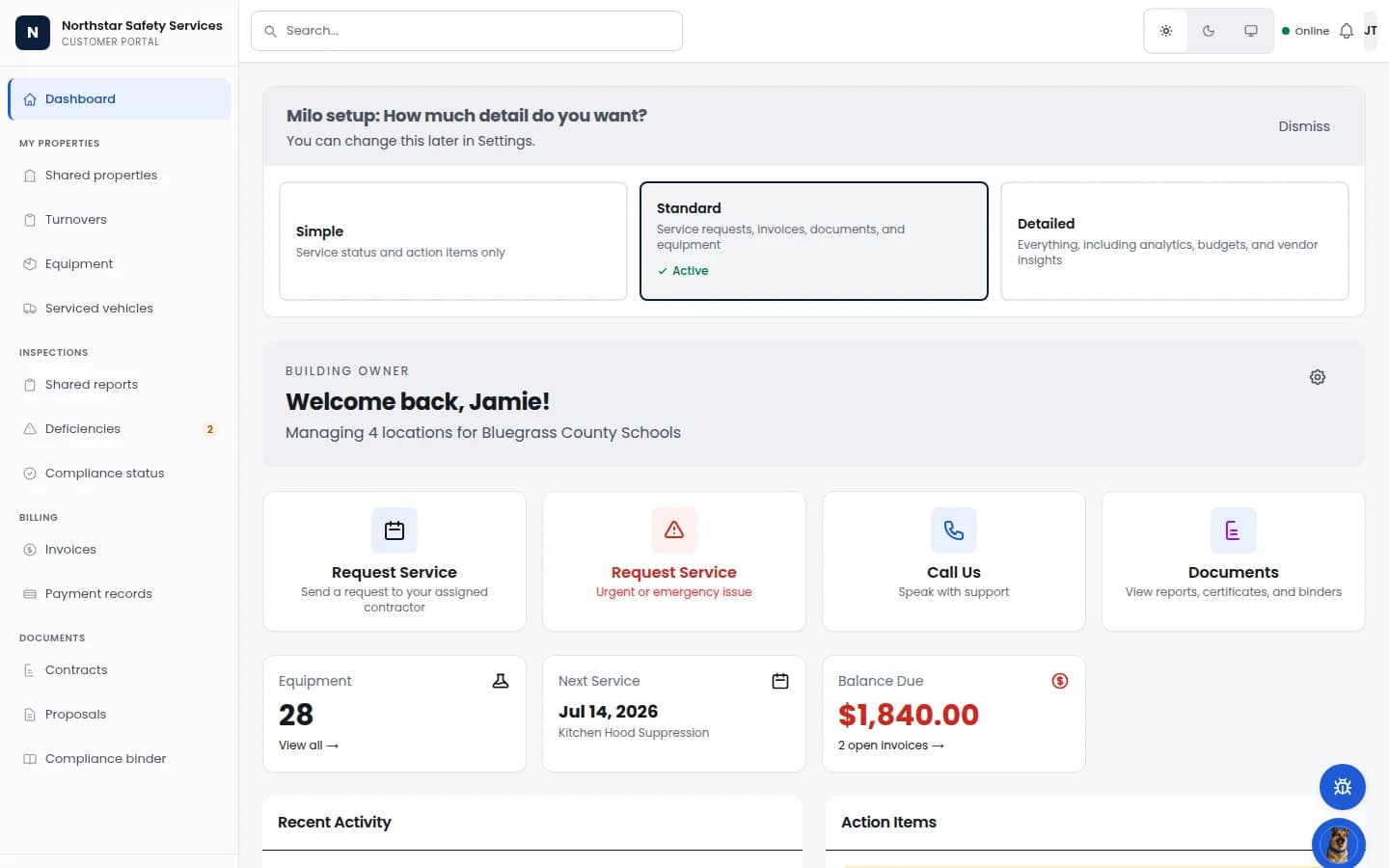Viewport: 1389px width, 868px height.
Task: Click the Invoices dollar icon
Action: pos(30,550)
